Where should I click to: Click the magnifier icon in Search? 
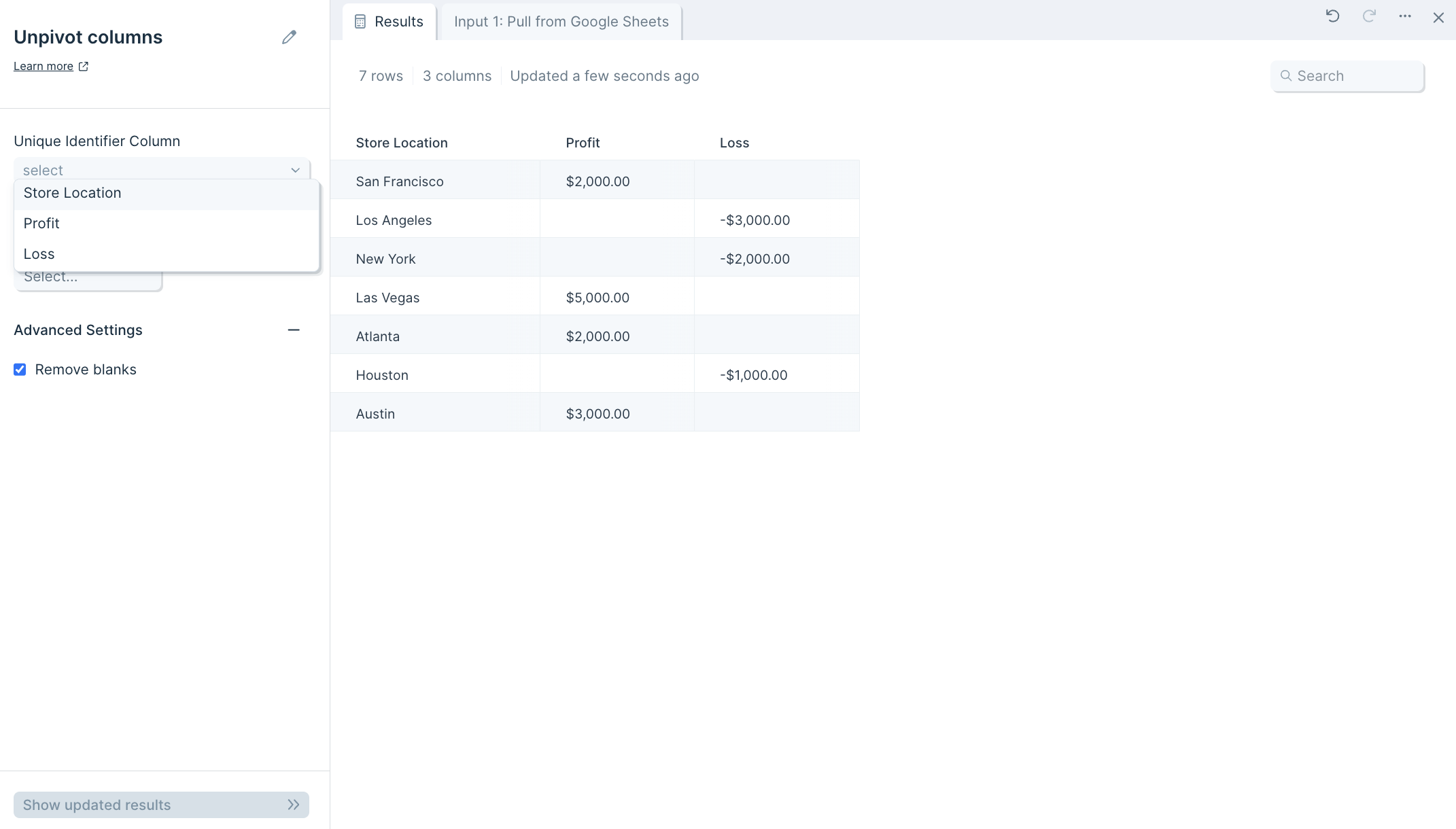1285,76
